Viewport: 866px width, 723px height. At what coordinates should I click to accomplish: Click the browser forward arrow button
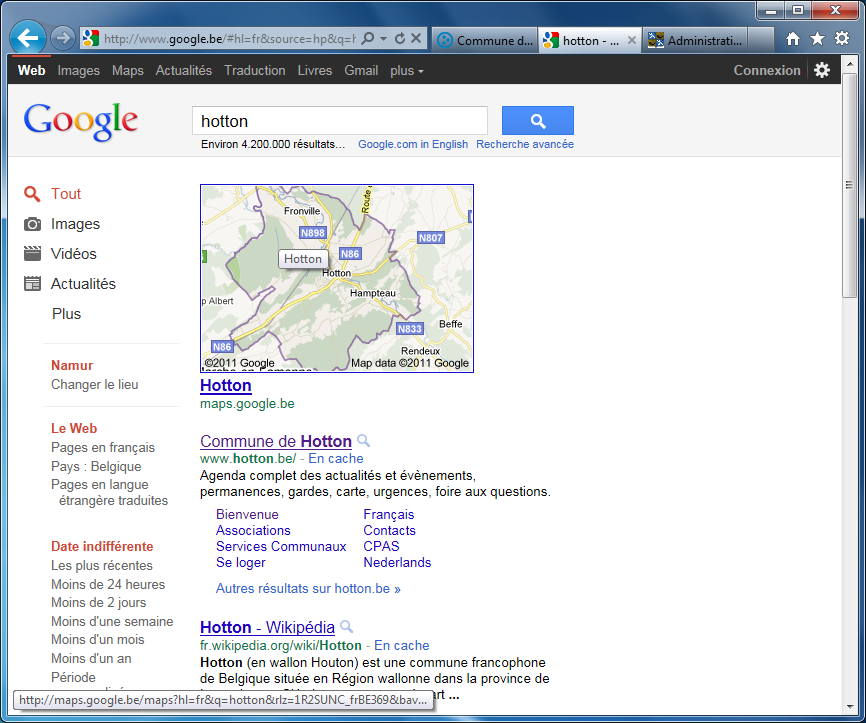click(x=62, y=38)
